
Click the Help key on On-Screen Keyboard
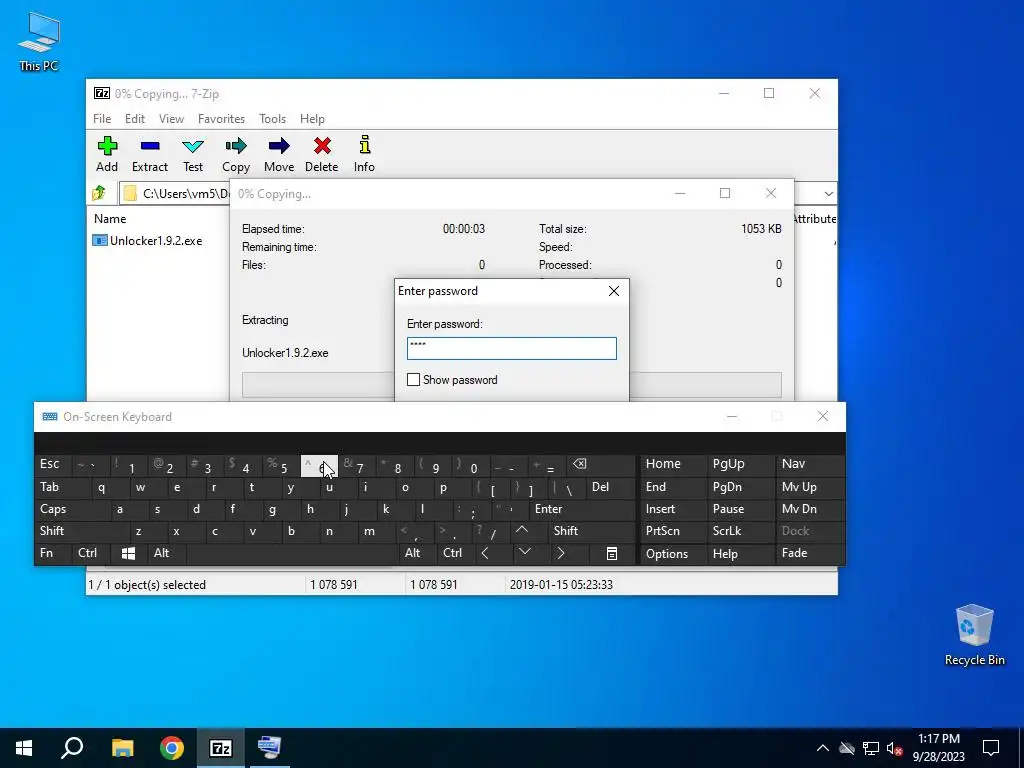[x=740, y=554]
